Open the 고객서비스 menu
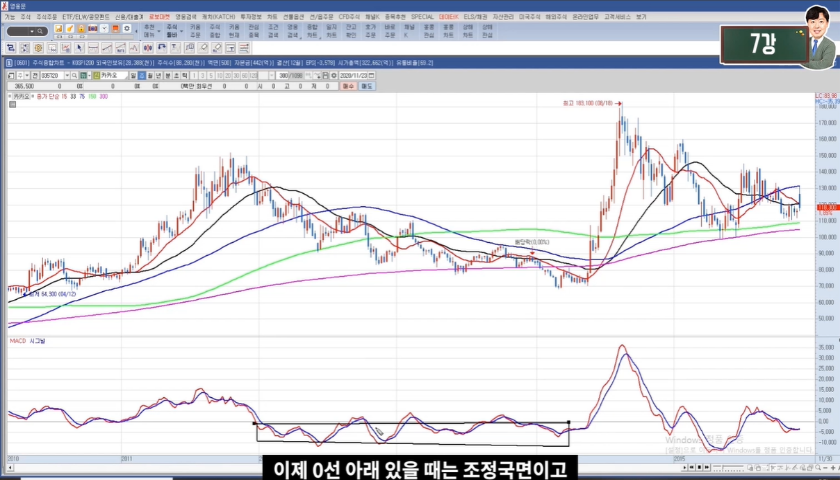840x480 pixels. (616, 17)
